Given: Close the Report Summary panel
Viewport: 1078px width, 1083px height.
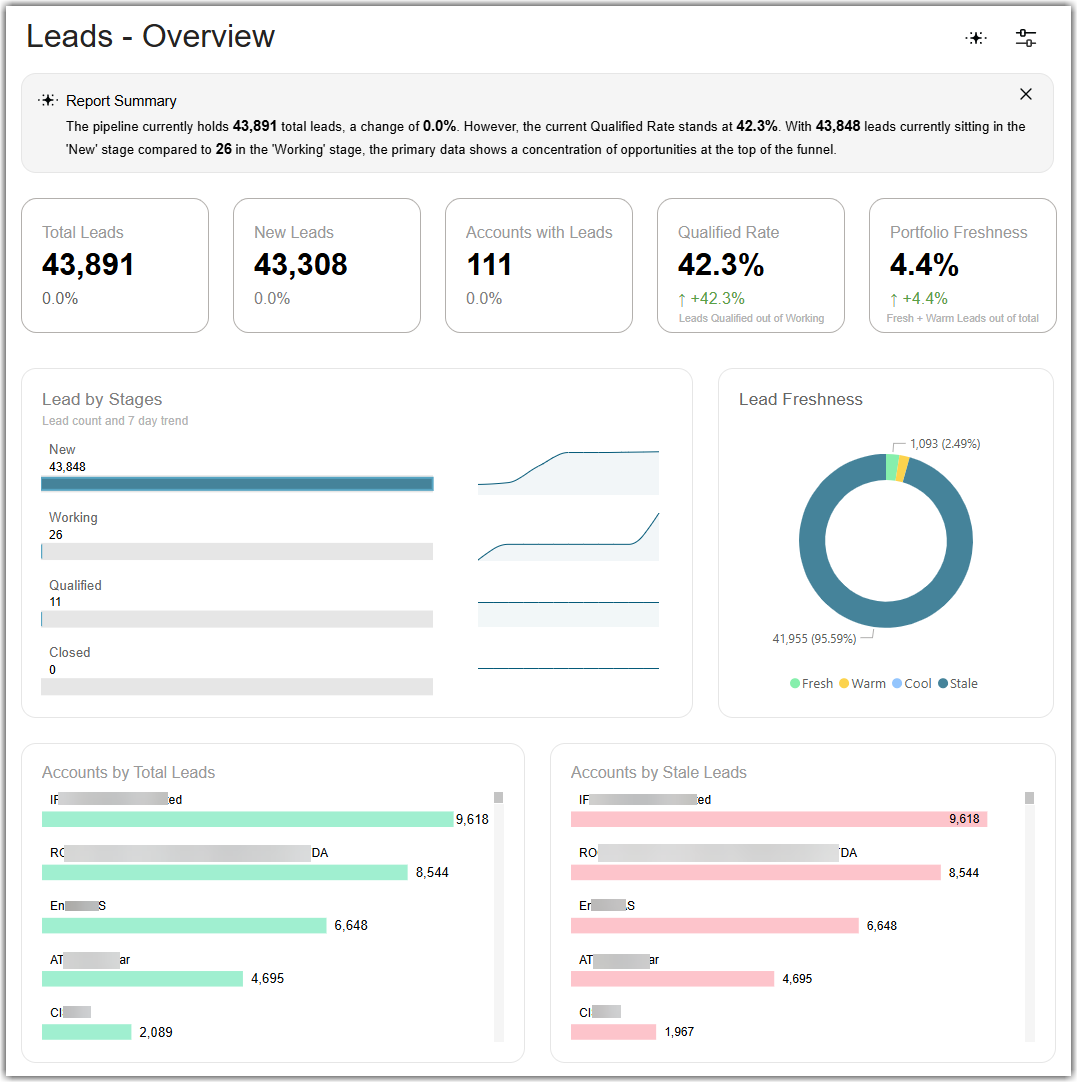Looking at the screenshot, I should click(x=1026, y=94).
